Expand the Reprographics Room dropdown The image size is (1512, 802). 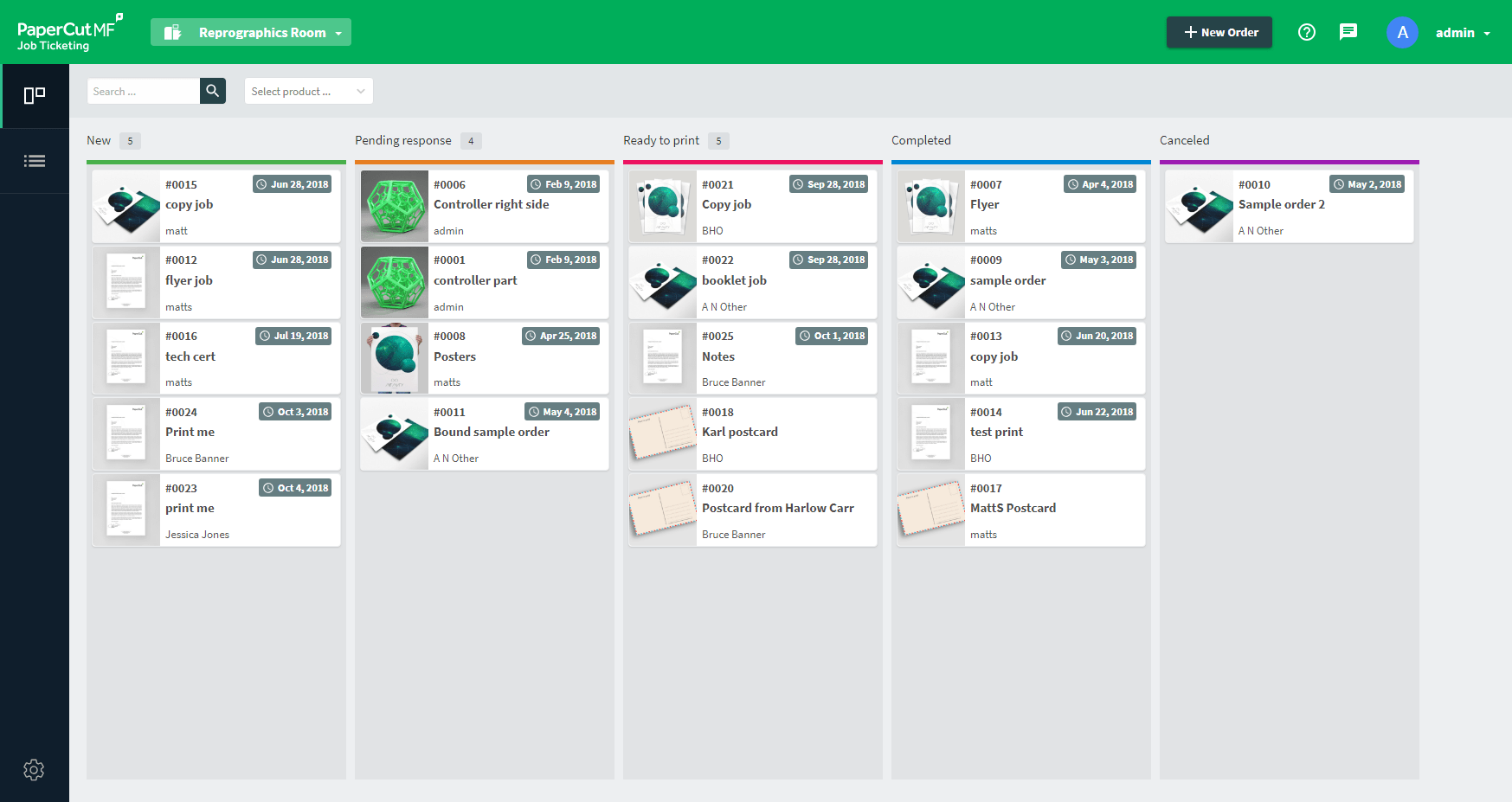point(251,32)
